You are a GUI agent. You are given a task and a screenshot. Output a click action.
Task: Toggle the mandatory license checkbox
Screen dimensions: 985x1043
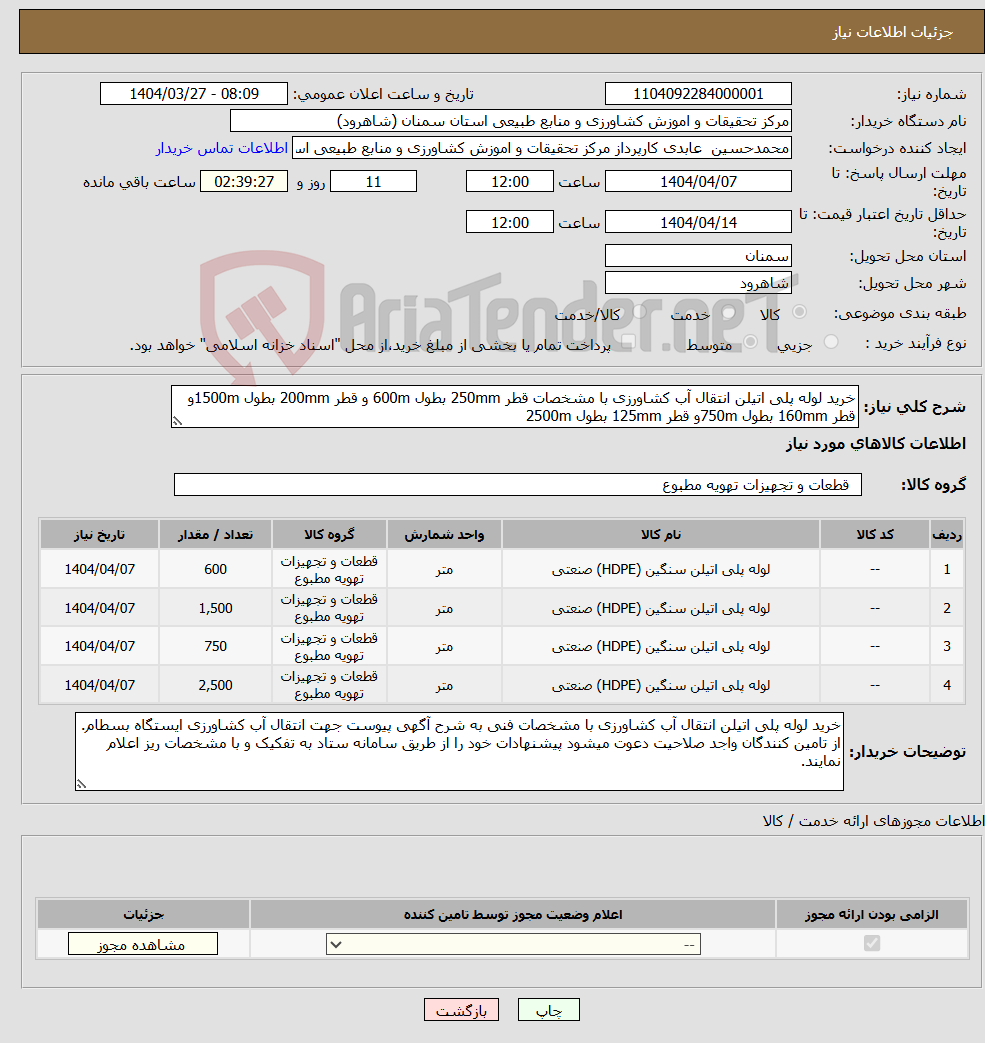(x=871, y=943)
